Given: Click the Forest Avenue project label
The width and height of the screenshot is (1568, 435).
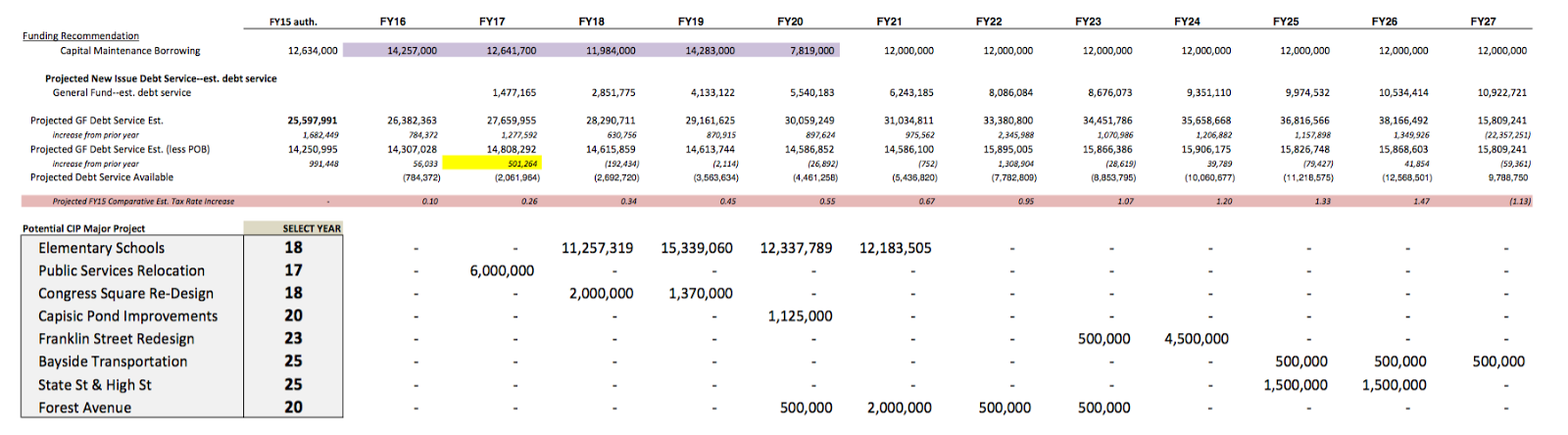Looking at the screenshot, I should coord(85,408).
